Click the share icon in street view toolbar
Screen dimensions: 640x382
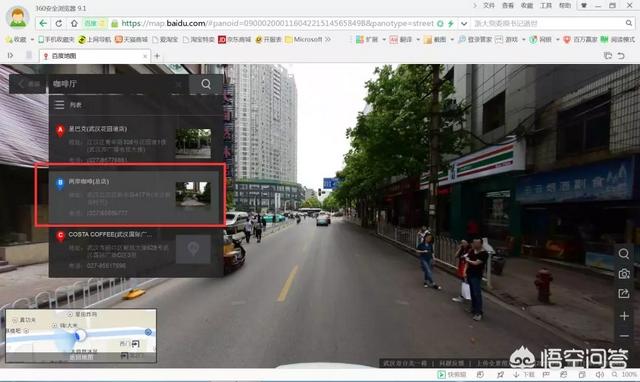624,293
